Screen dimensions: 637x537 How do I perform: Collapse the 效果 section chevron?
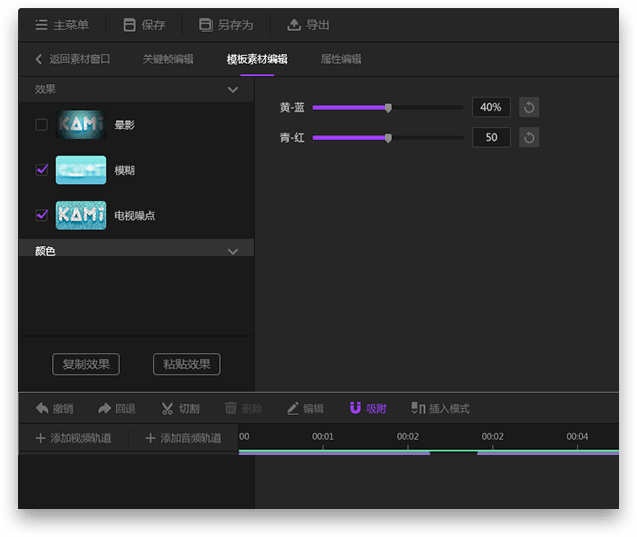pyautogui.click(x=233, y=90)
